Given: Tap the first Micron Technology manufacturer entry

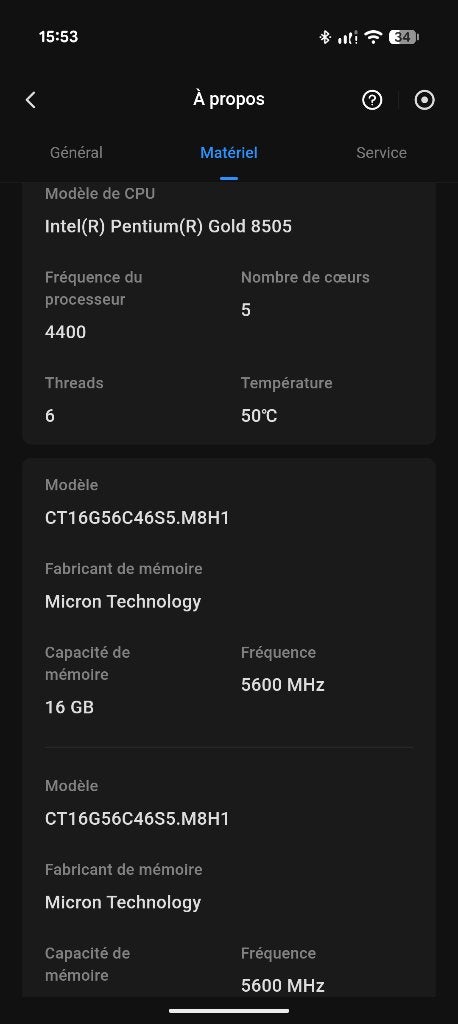Looking at the screenshot, I should pyautogui.click(x=123, y=602).
